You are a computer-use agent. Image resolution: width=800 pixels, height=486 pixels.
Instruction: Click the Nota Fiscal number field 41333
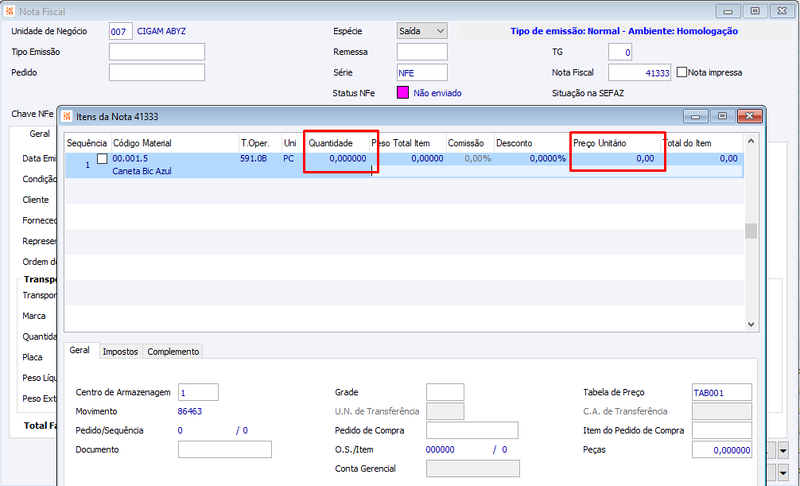pos(639,72)
